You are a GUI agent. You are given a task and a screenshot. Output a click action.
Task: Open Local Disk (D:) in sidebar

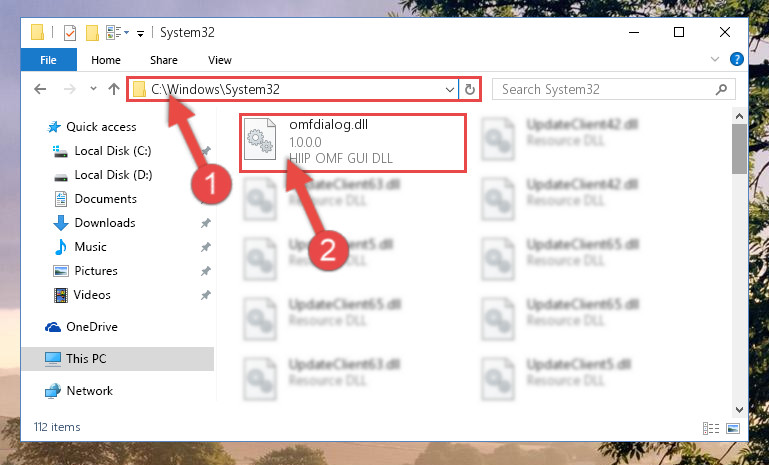(113, 175)
